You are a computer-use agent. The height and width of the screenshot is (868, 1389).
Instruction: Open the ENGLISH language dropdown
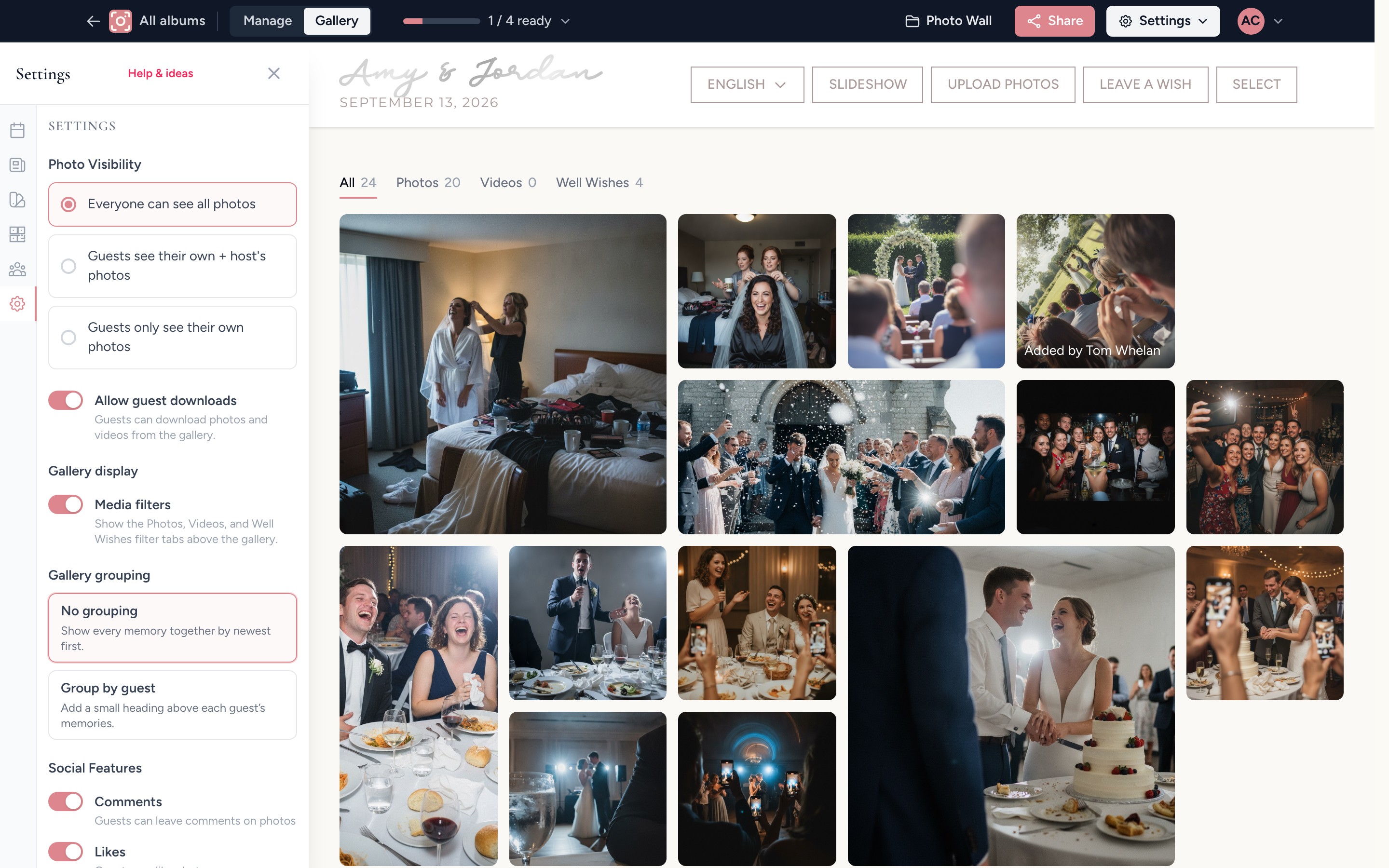[747, 84]
